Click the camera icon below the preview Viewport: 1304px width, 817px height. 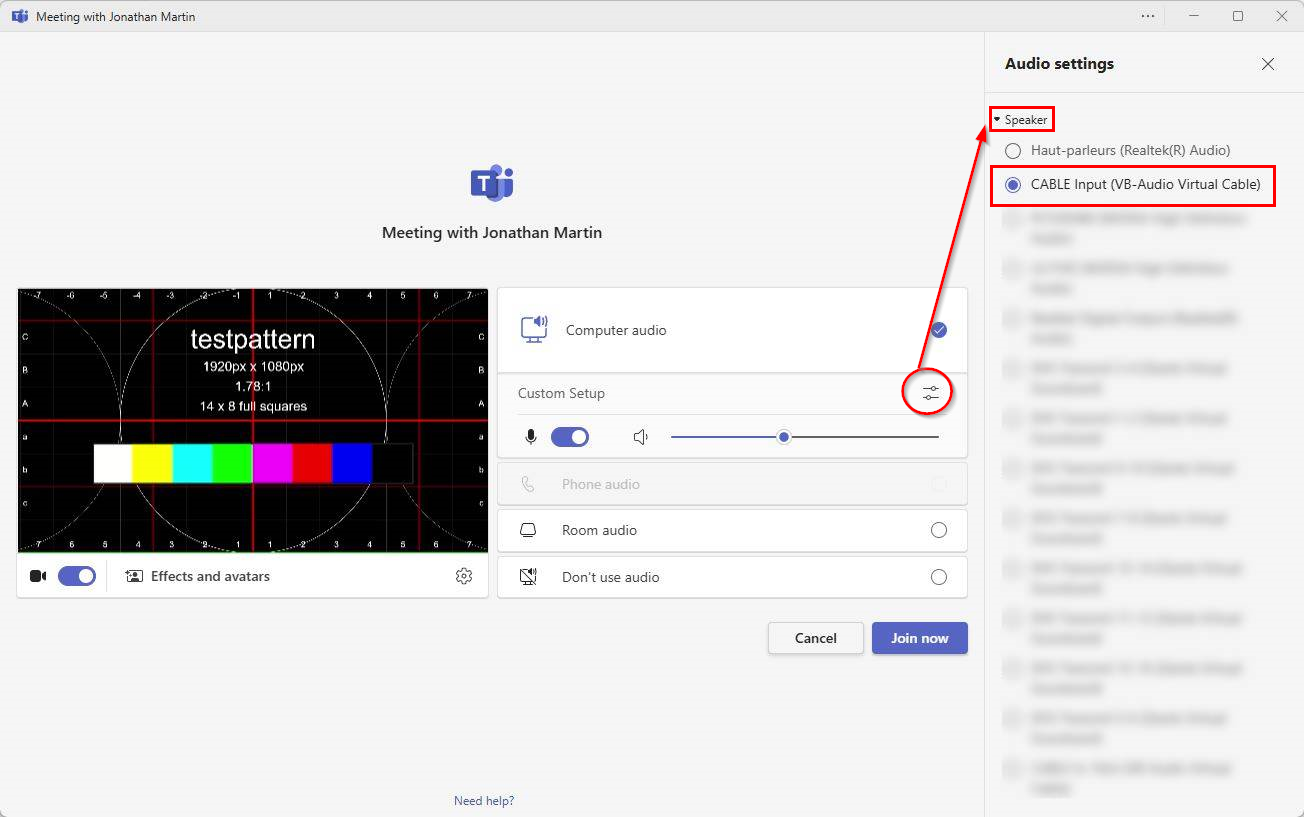38,576
